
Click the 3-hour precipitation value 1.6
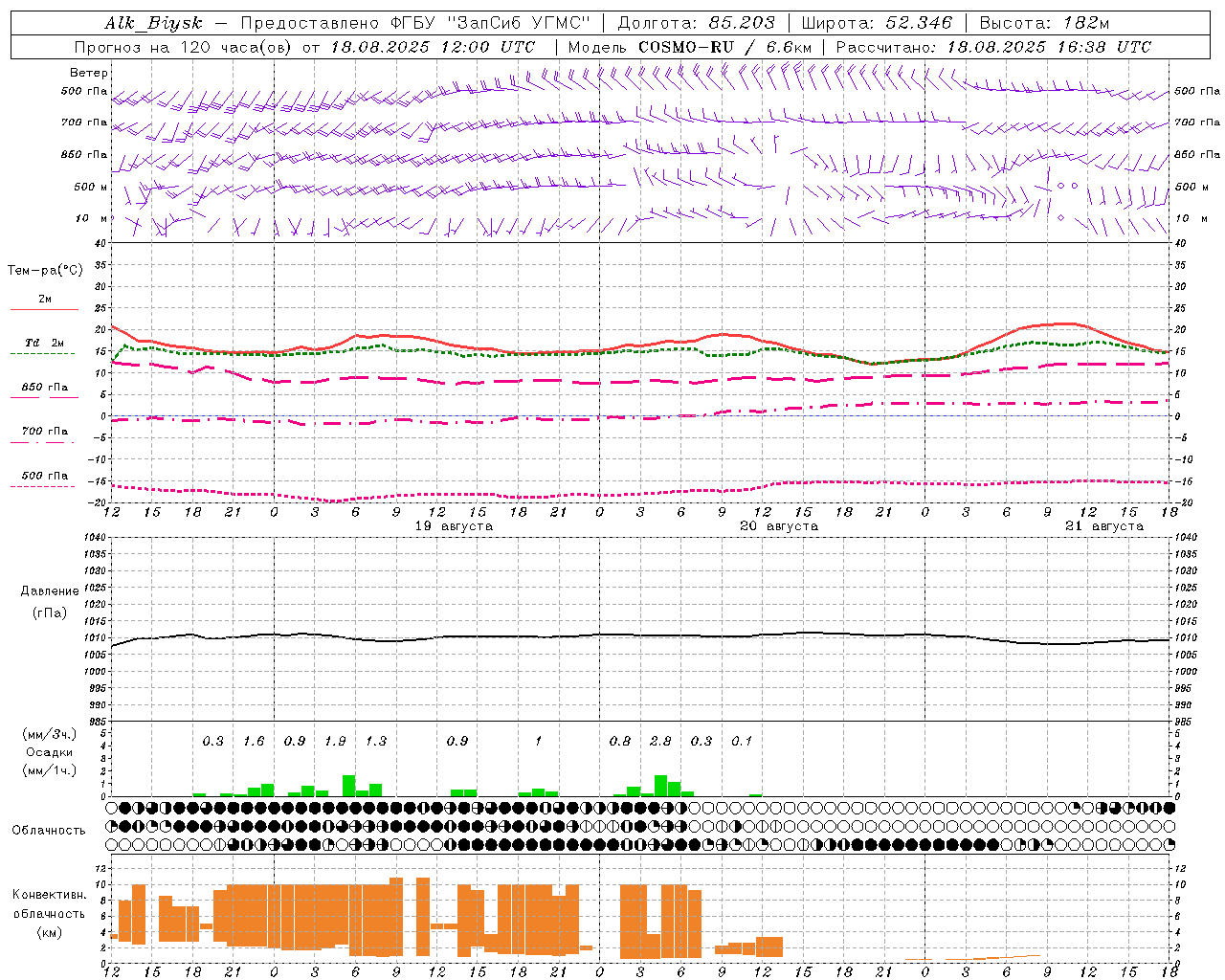click(254, 742)
